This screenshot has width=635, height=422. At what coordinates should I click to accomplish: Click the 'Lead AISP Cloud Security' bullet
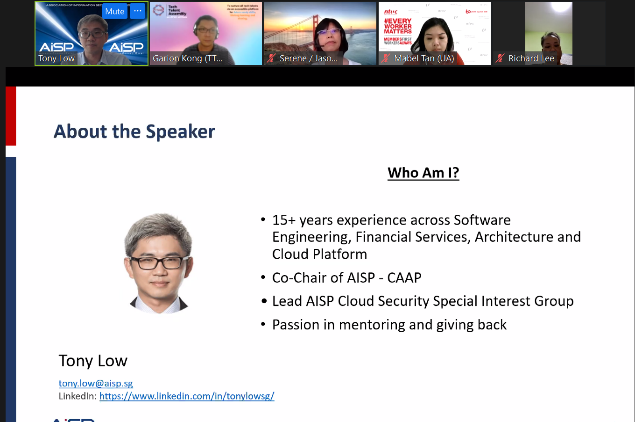[423, 301]
